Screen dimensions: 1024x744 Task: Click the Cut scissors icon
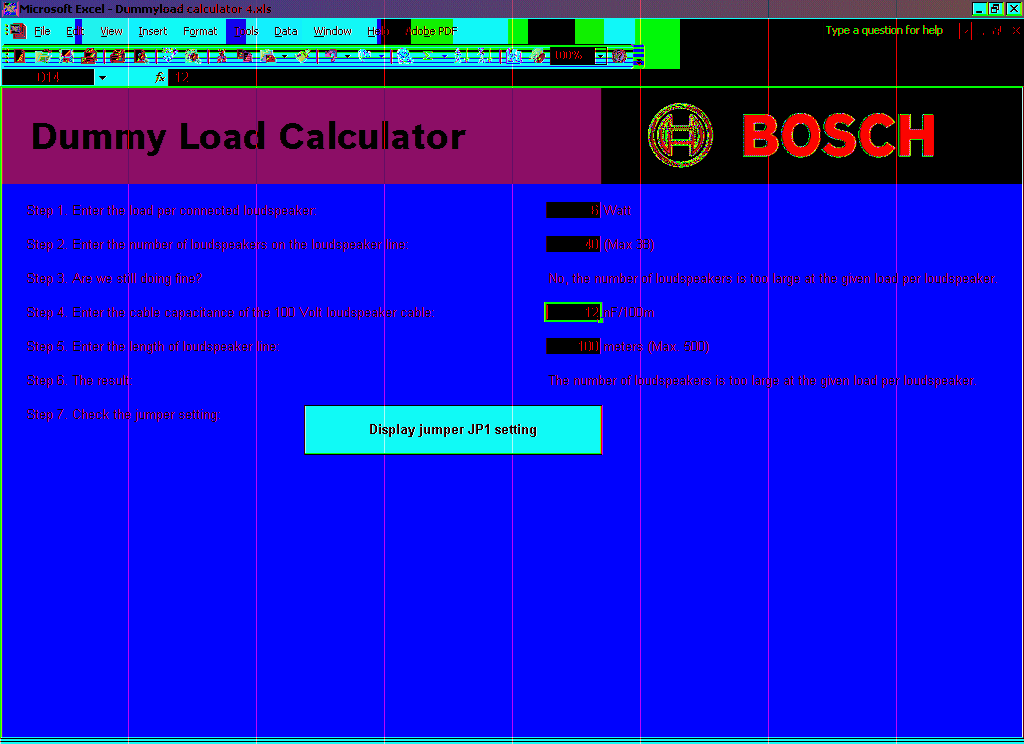tap(221, 56)
